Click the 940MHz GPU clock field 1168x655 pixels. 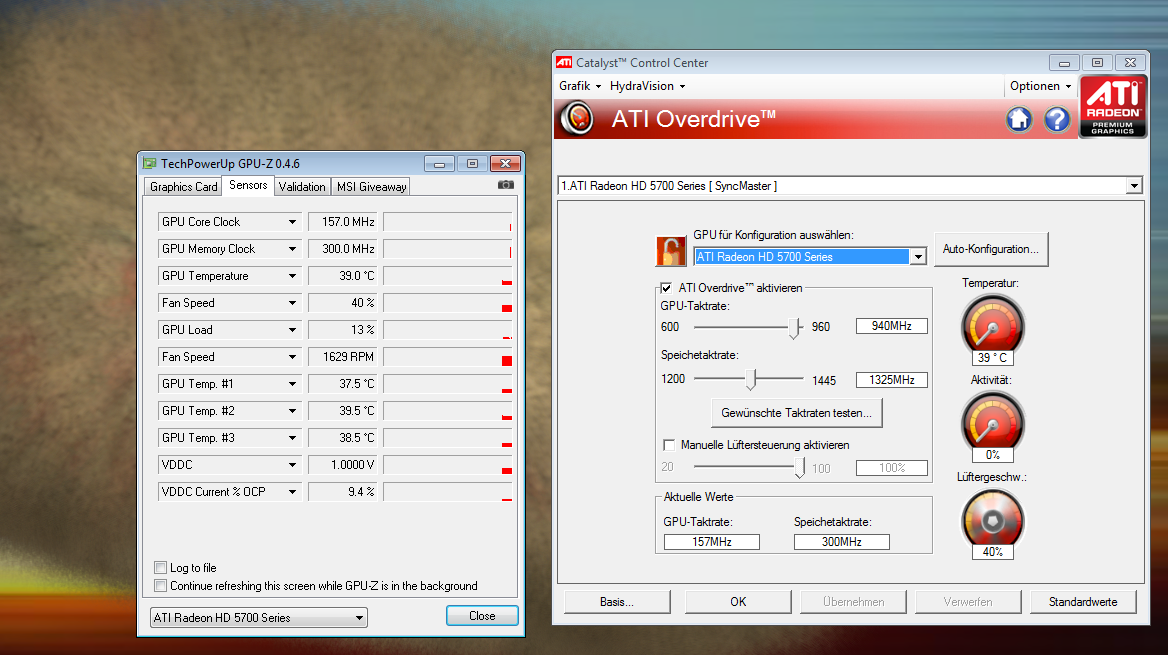(892, 326)
